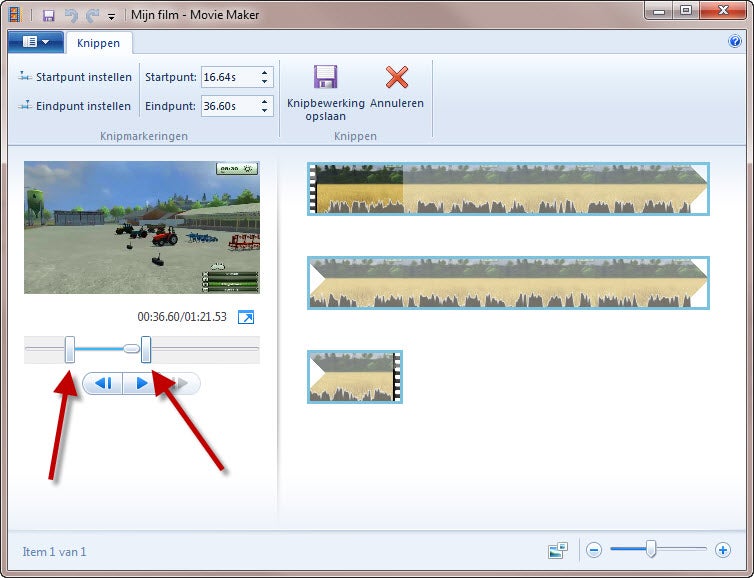Select the short third storyboard clip
The height and width of the screenshot is (578, 754).
coord(355,377)
